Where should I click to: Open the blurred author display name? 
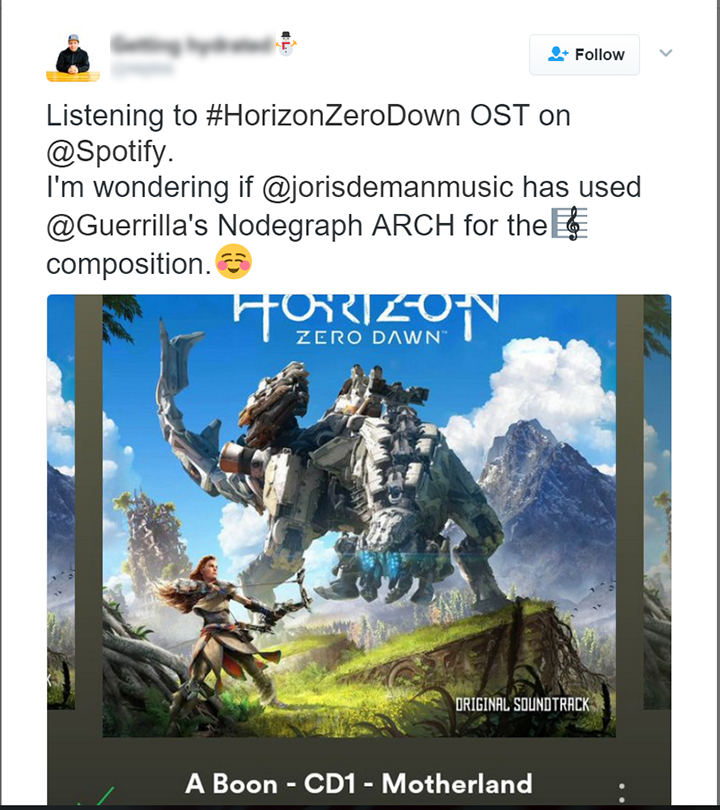point(192,45)
